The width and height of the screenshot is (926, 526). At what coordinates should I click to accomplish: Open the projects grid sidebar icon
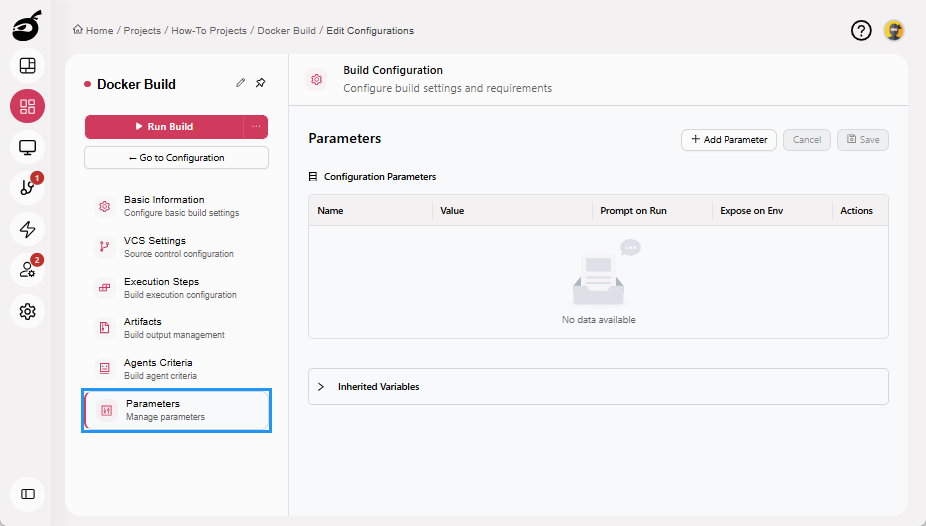[x=28, y=106]
